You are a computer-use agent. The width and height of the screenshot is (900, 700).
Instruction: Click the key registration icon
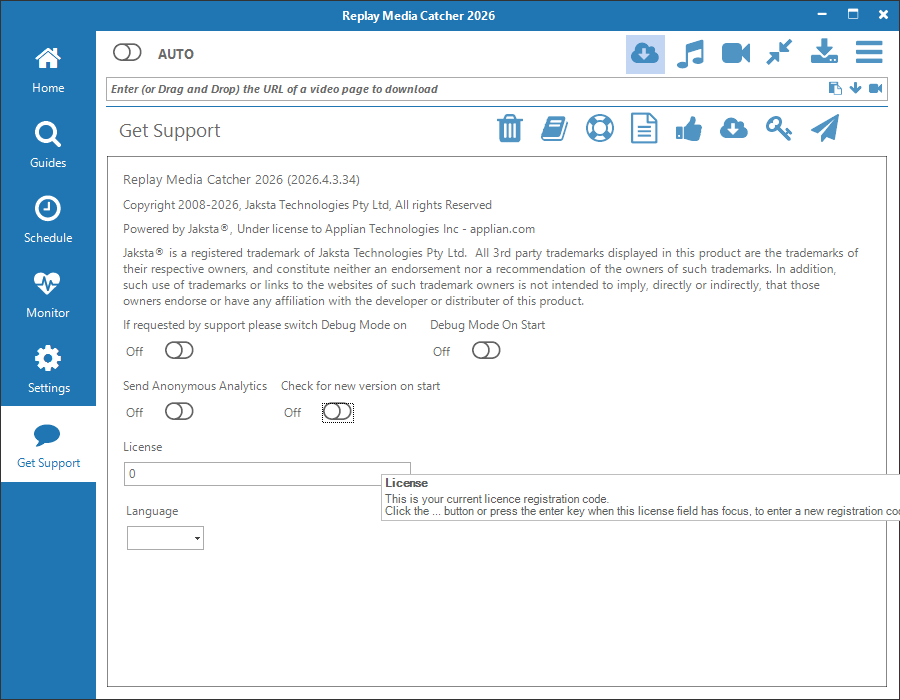click(x=779, y=128)
